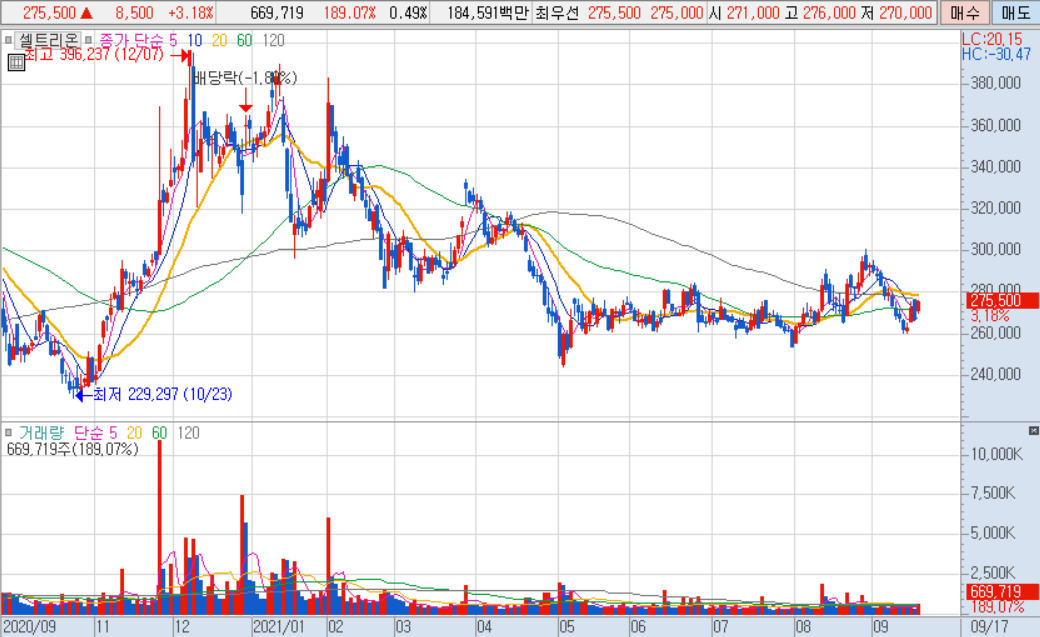Click the red up-triangle price change icon
Viewport: 1040px width, 637px height.
(x=86, y=13)
